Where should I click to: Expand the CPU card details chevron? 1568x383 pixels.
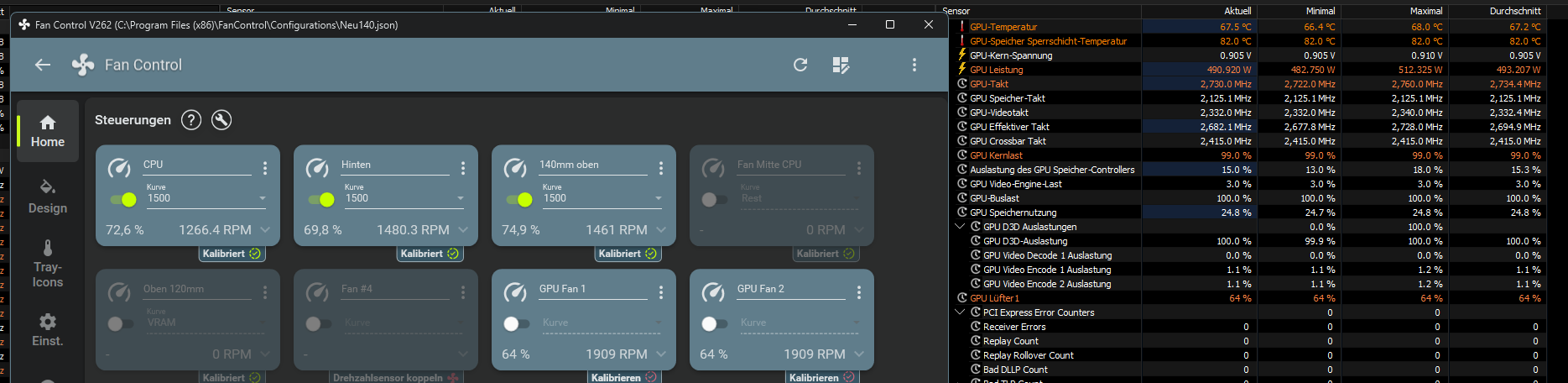pos(265,229)
